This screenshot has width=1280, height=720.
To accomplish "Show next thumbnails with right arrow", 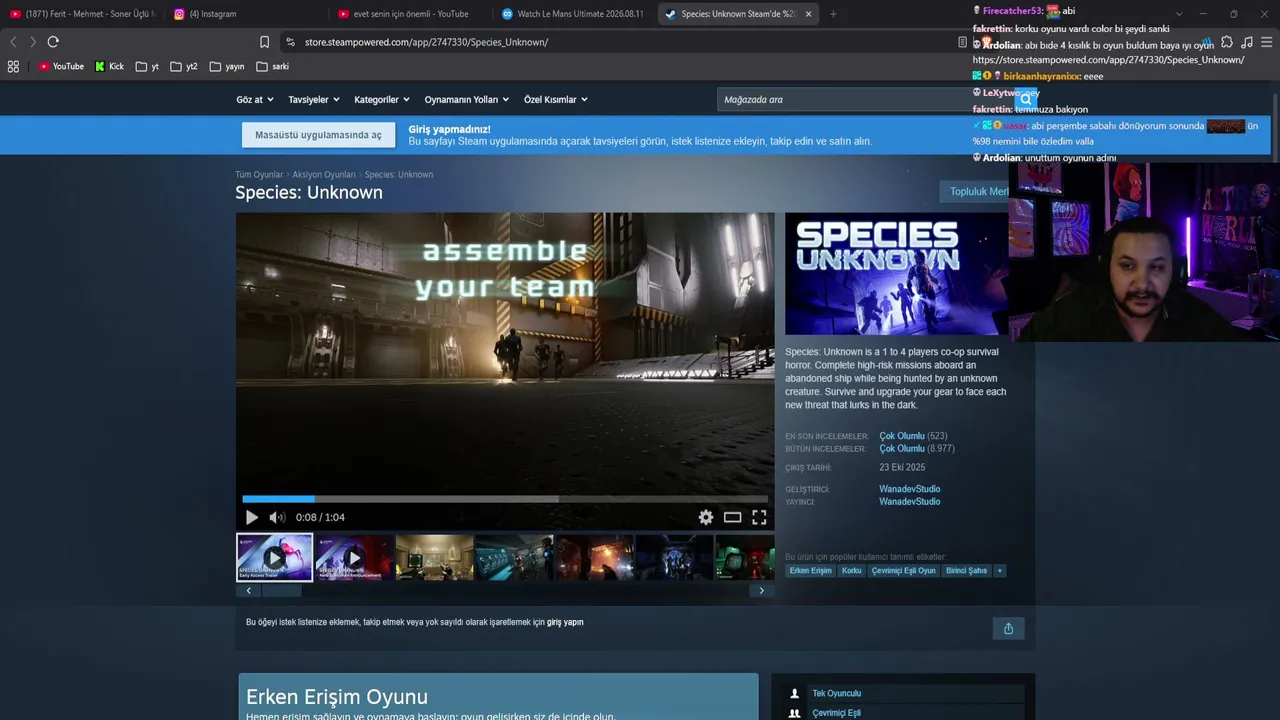I will [x=761, y=591].
